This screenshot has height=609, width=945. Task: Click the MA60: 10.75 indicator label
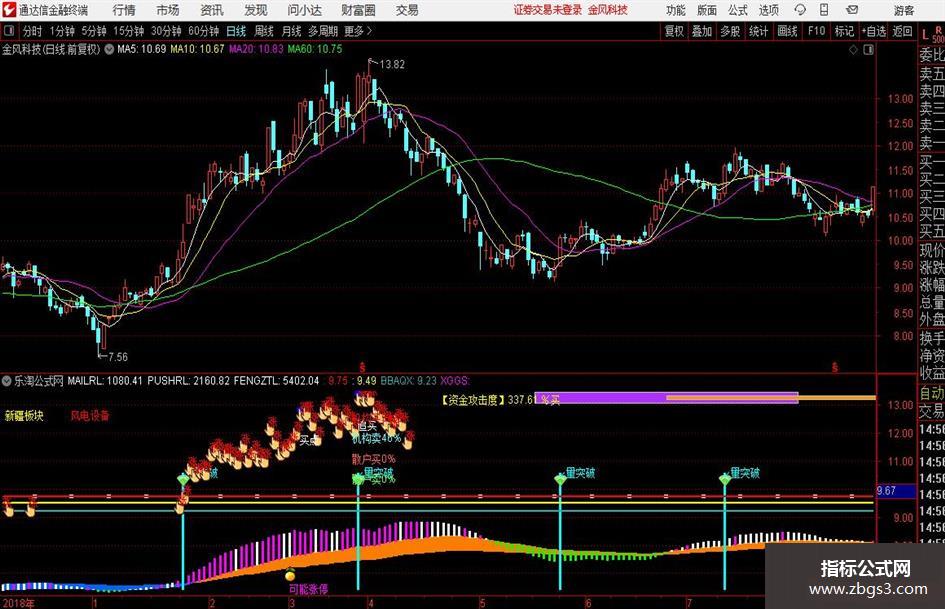tap(315, 49)
